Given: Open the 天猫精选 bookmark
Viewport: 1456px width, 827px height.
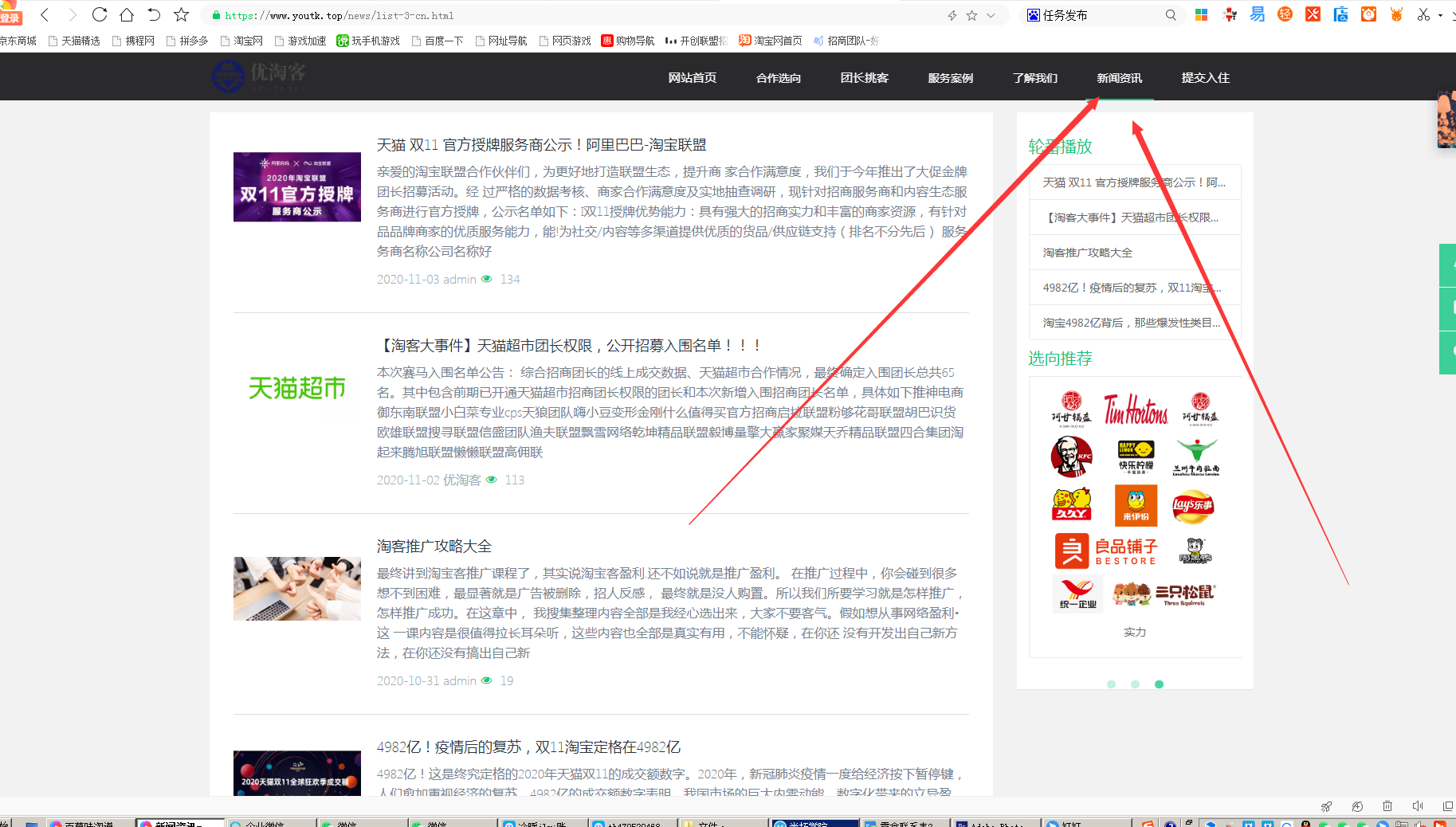Looking at the screenshot, I should [x=74, y=41].
